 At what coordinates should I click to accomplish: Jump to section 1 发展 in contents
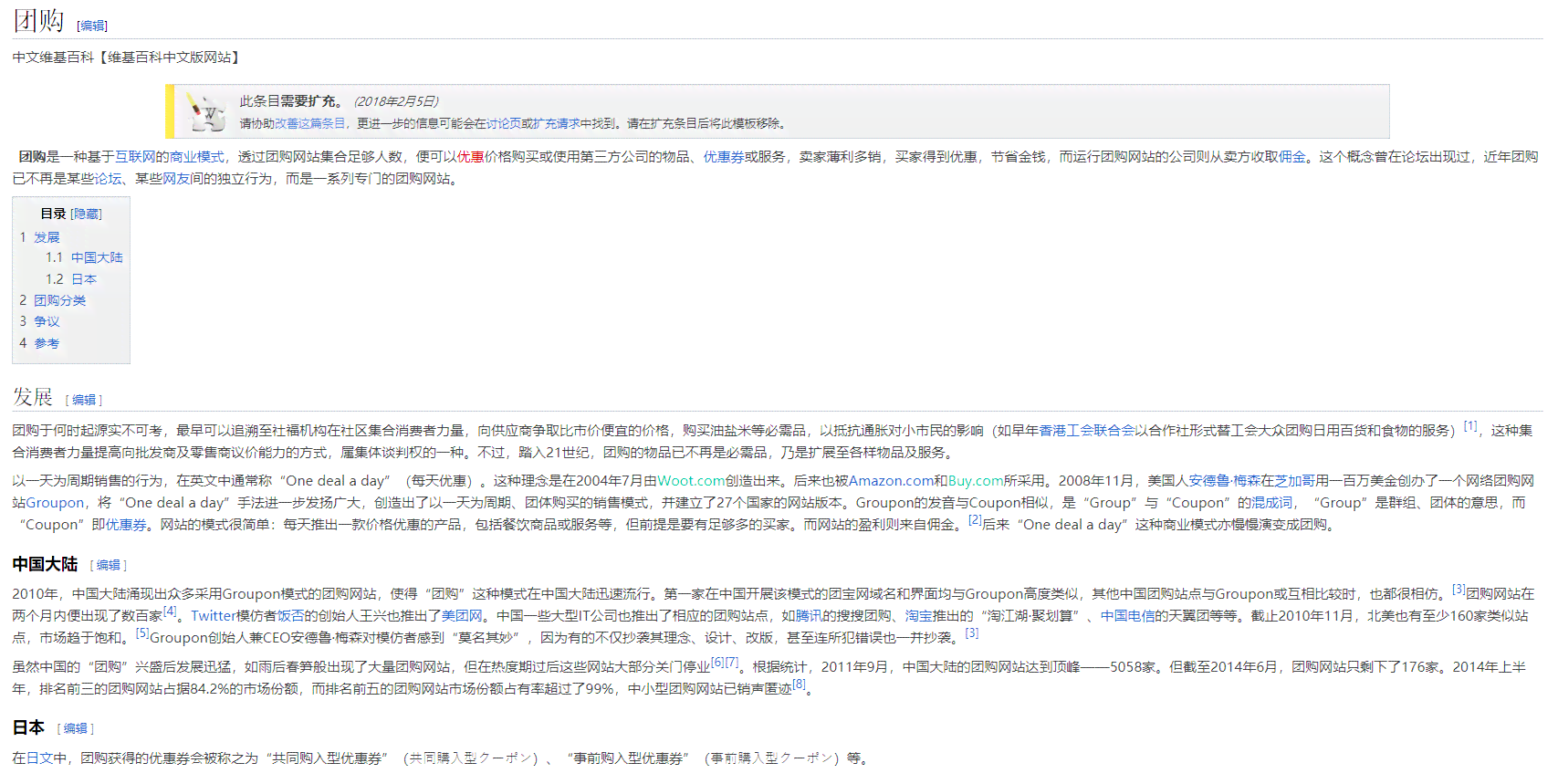point(47,237)
